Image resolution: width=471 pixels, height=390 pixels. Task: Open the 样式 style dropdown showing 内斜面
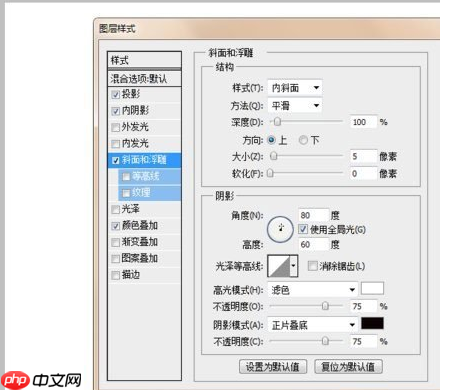point(295,88)
